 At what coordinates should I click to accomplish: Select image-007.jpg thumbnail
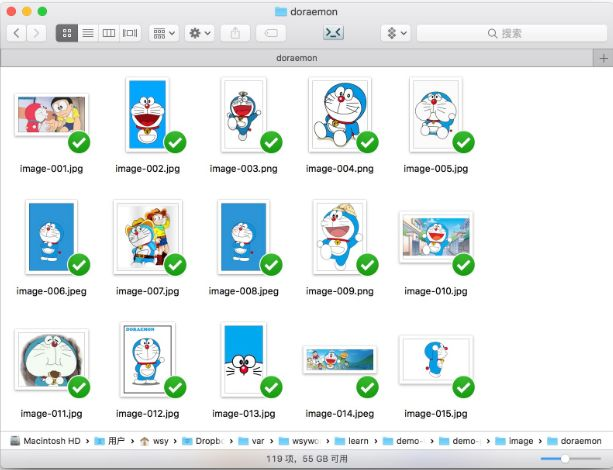pos(148,237)
